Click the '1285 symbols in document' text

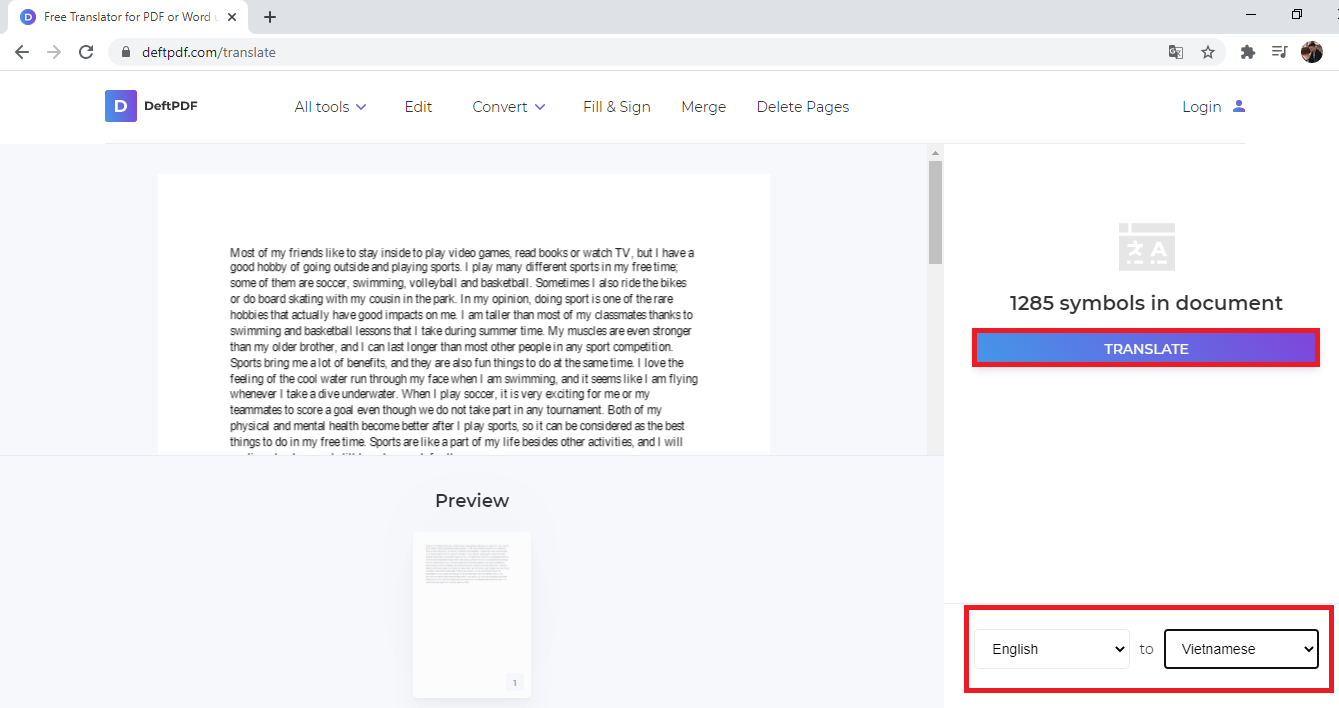(x=1146, y=303)
